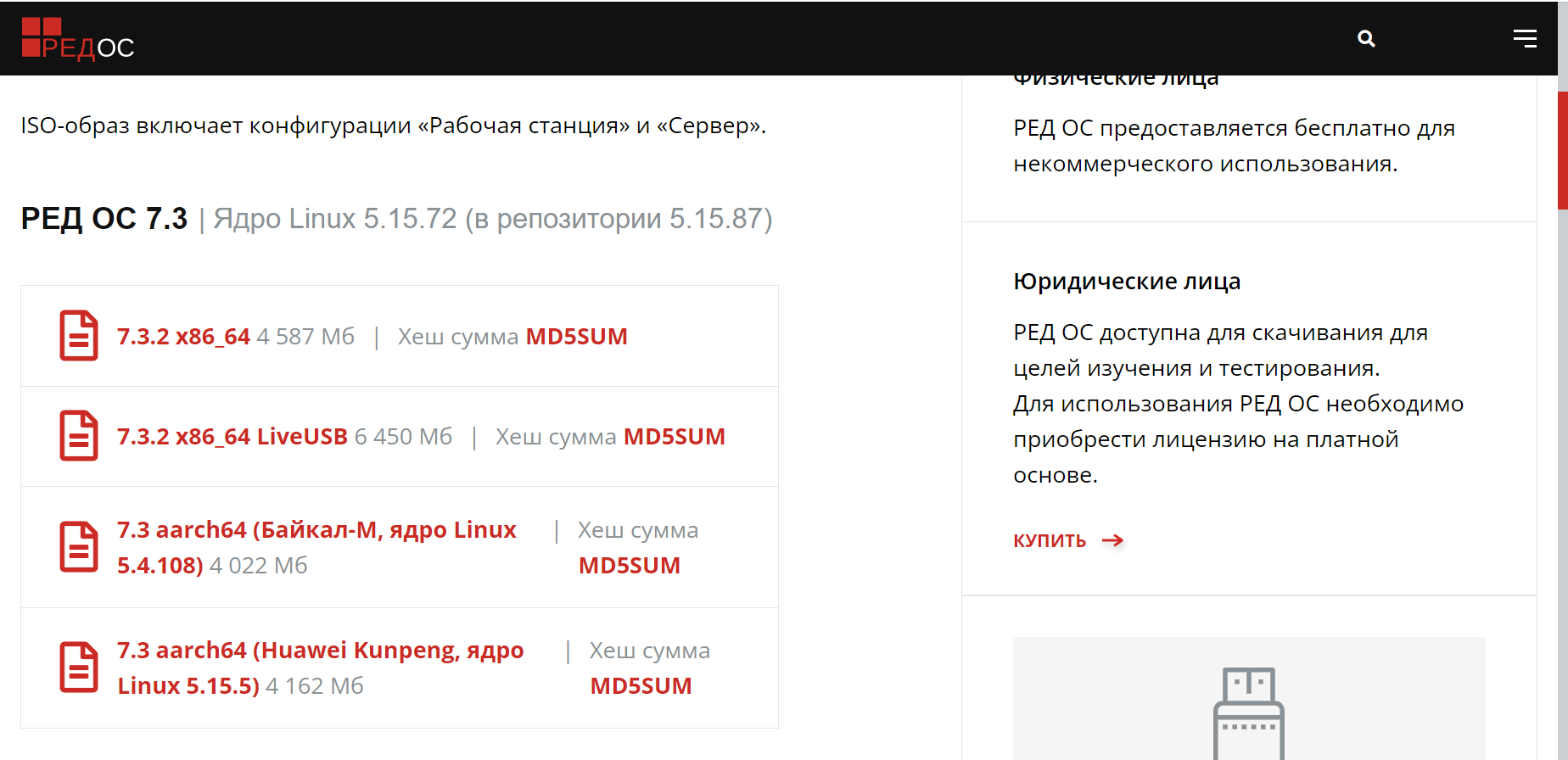Click the file icon beside Байкал-М image
This screenshot has width=1568, height=760.
(79, 547)
